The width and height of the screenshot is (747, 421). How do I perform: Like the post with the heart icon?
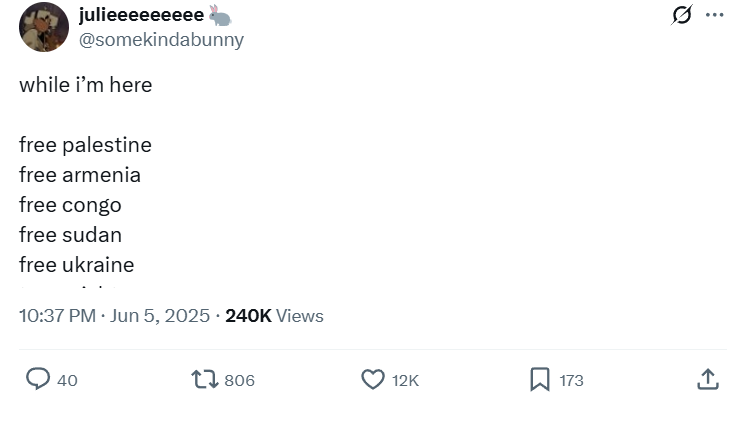click(x=372, y=379)
